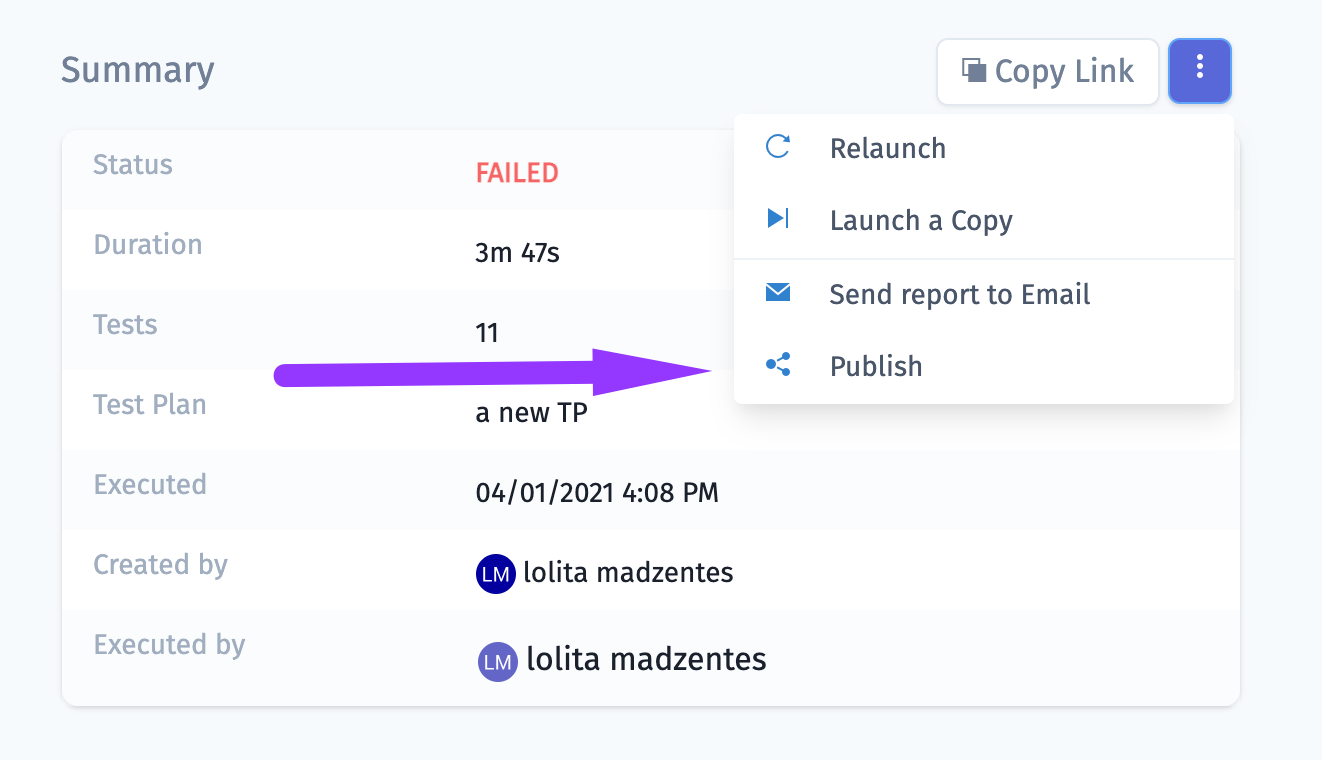Click the Publish share icon
The height and width of the screenshot is (760, 1322).
point(778,365)
